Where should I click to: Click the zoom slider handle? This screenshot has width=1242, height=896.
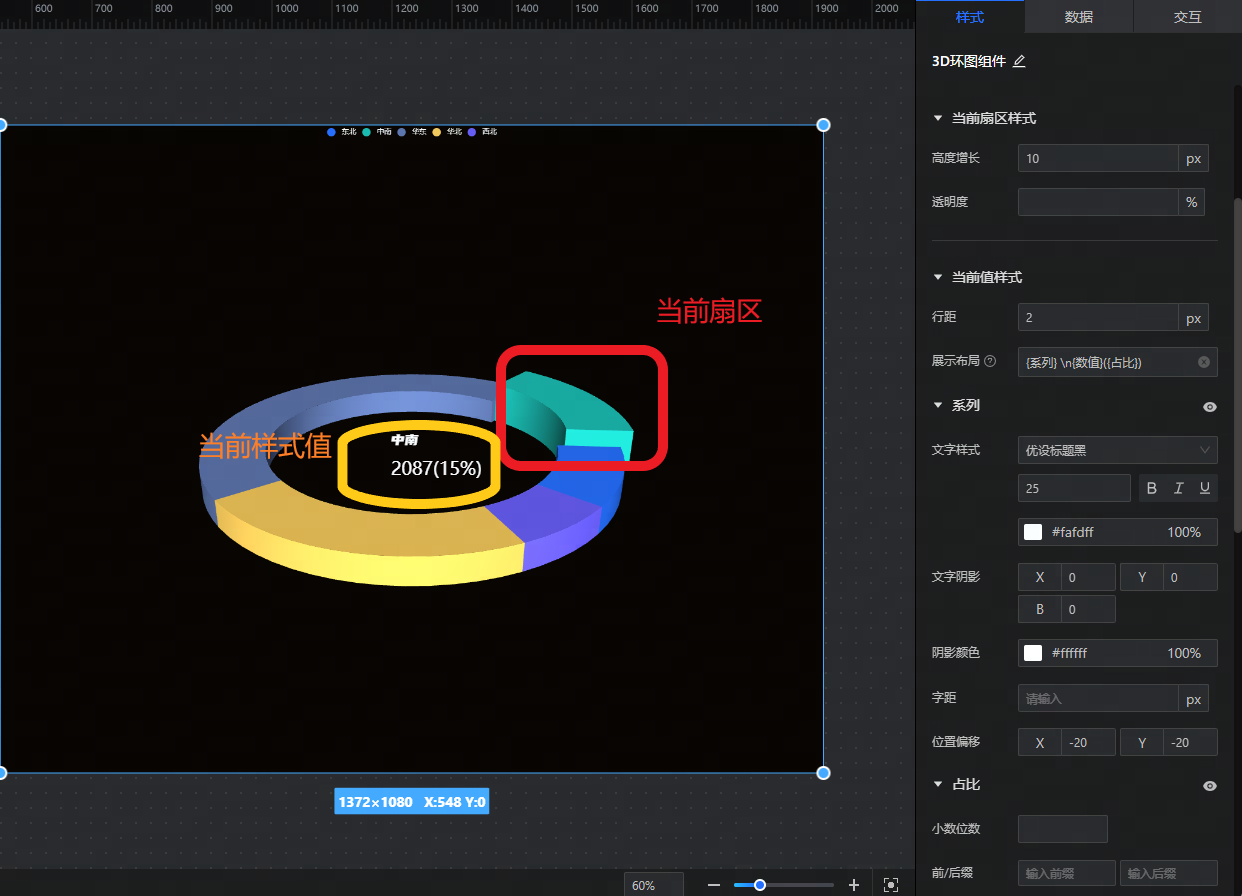pyautogui.click(x=760, y=885)
